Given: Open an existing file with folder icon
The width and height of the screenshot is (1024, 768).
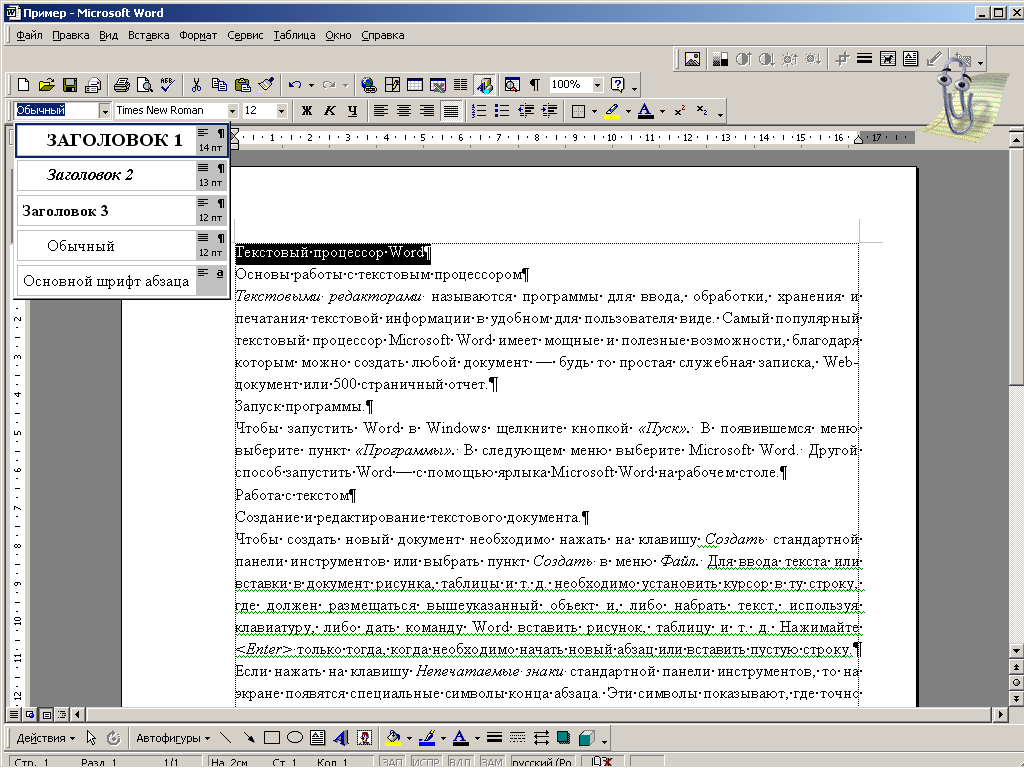Looking at the screenshot, I should coord(46,85).
